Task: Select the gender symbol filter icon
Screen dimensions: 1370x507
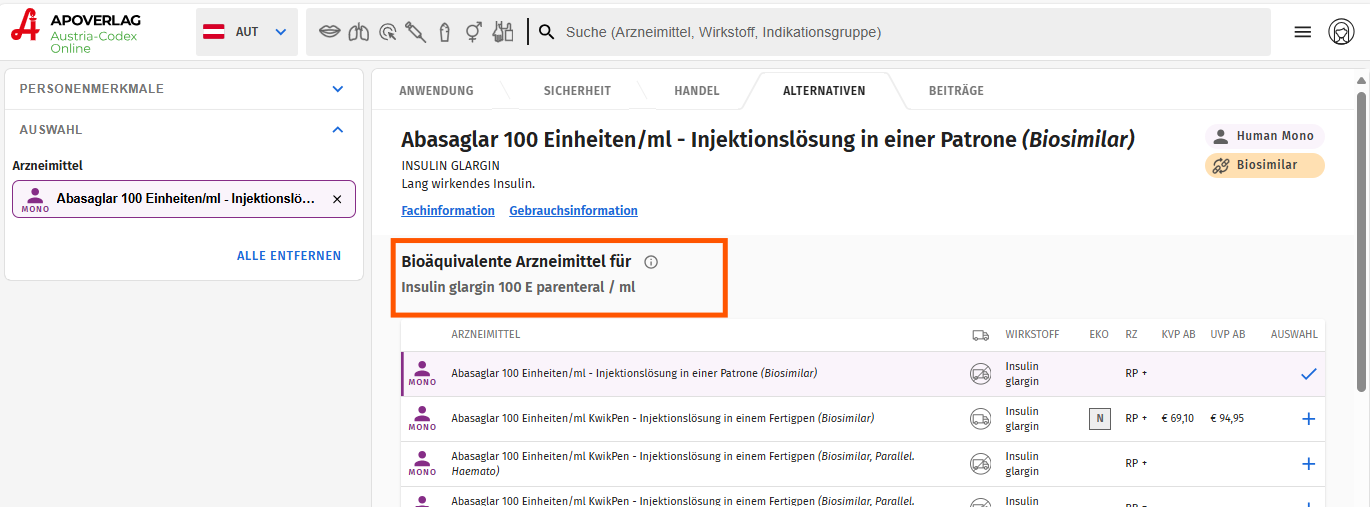Action: click(x=474, y=32)
